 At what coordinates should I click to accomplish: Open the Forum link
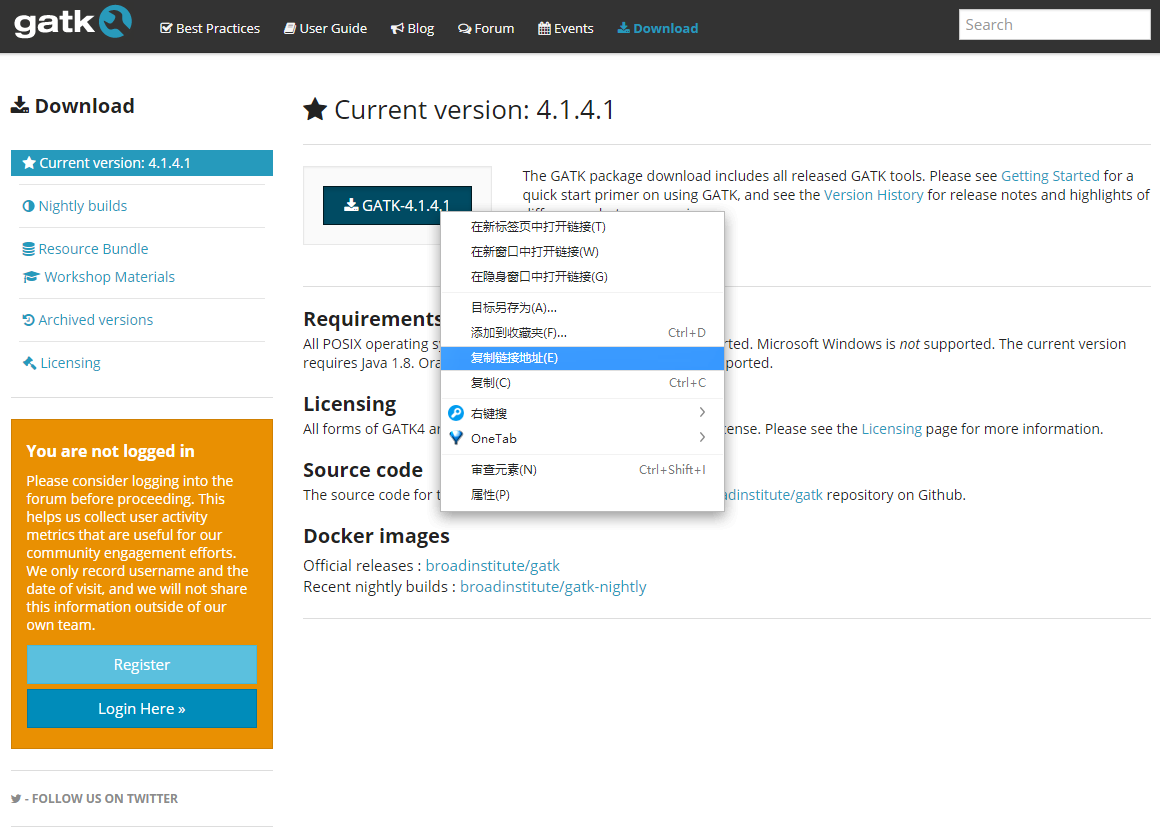486,28
